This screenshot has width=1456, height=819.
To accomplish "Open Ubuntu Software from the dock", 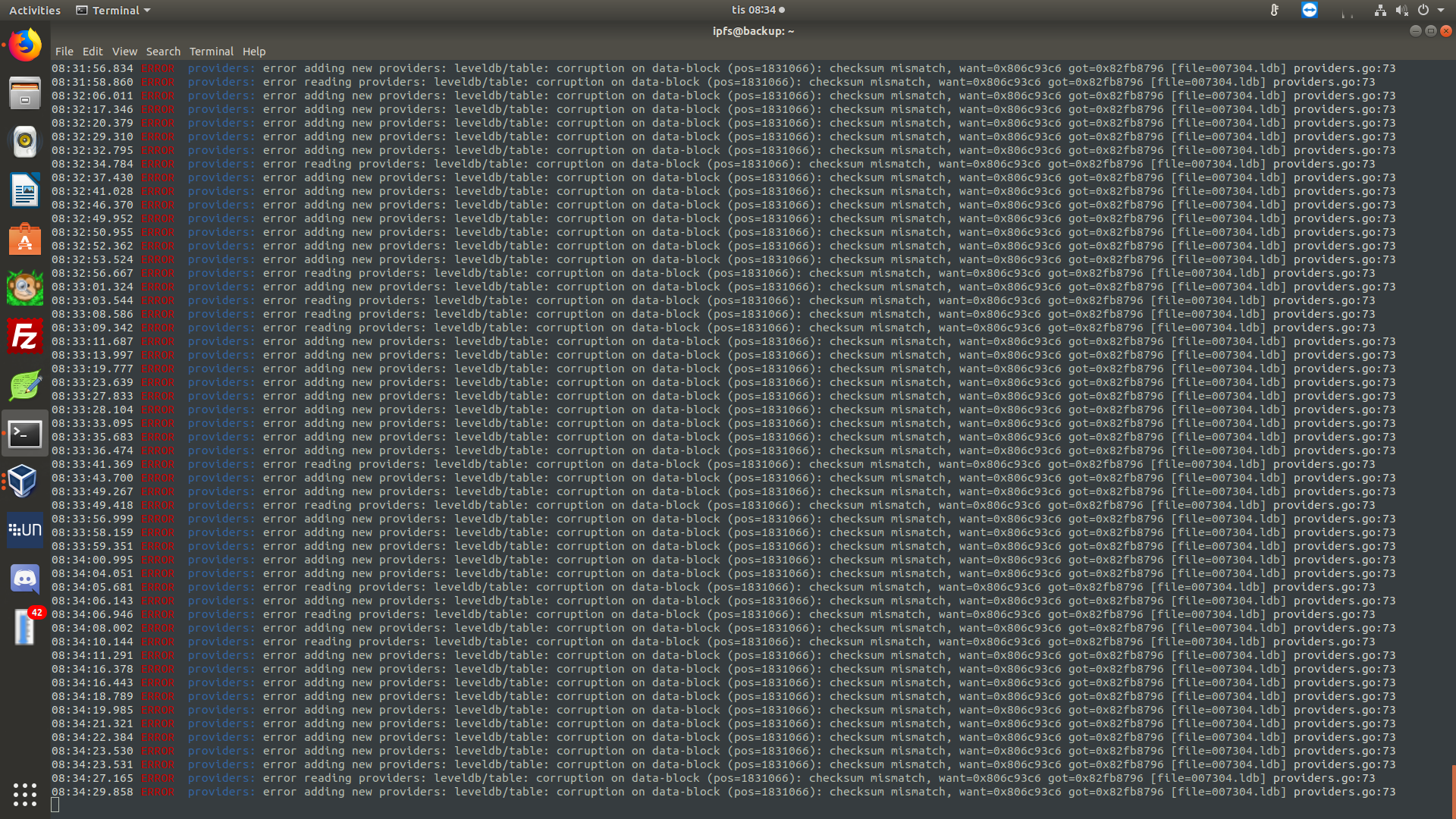I will point(25,240).
